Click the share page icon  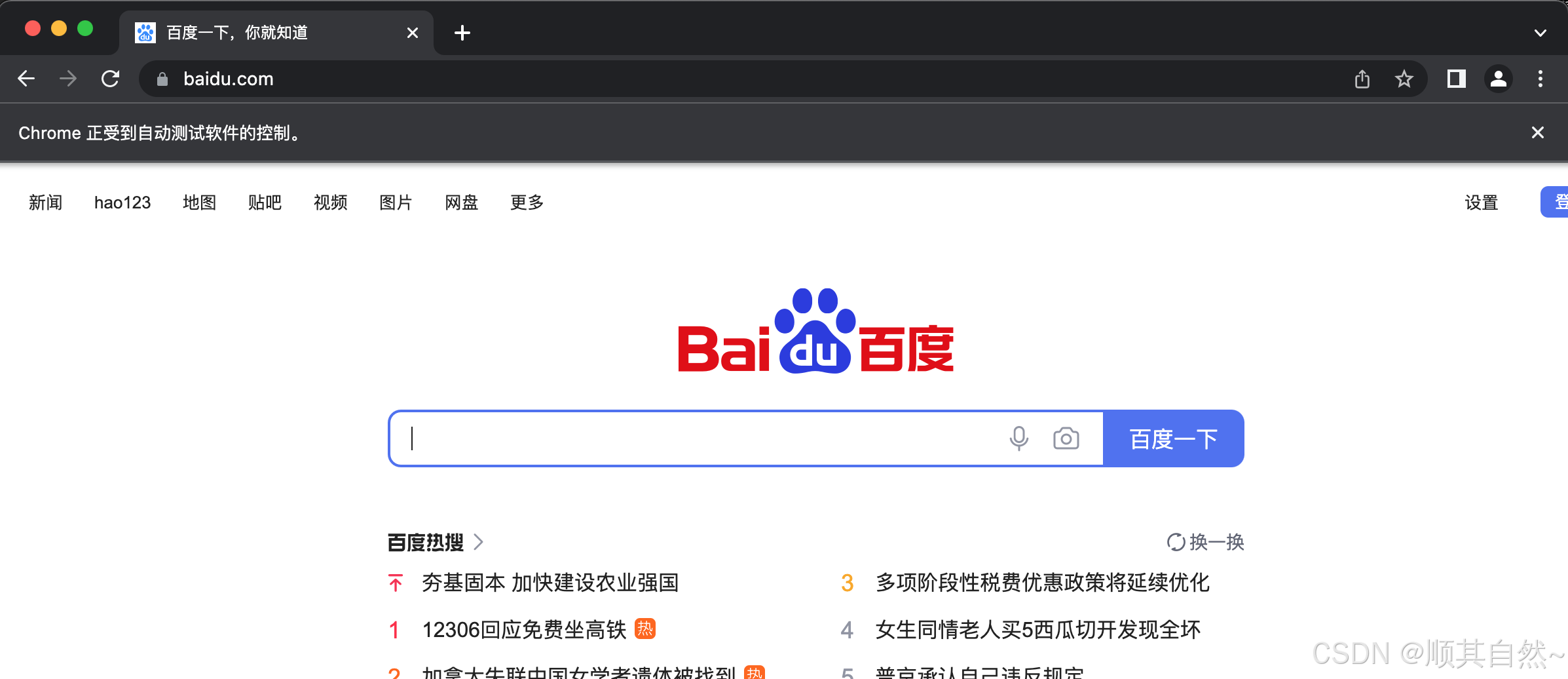tap(1362, 79)
